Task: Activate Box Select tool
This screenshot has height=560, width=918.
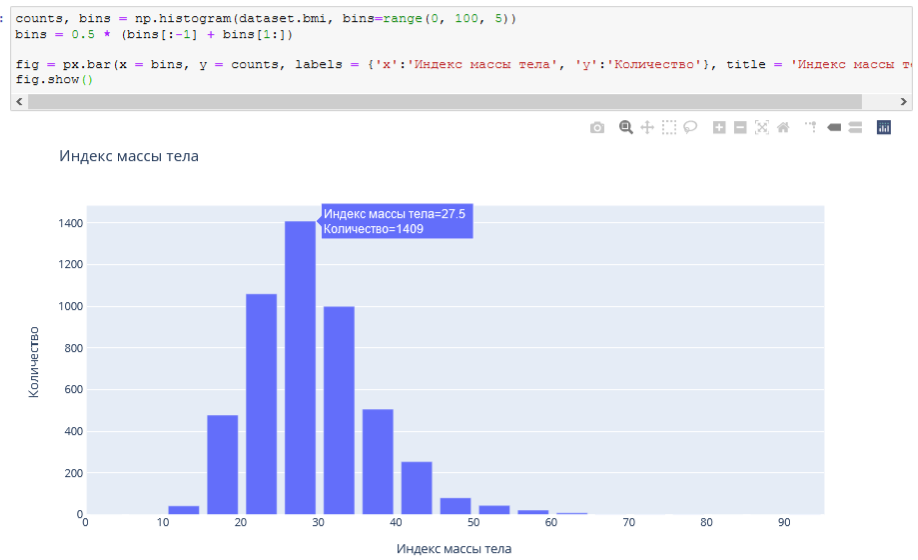Action: pyautogui.click(x=669, y=128)
